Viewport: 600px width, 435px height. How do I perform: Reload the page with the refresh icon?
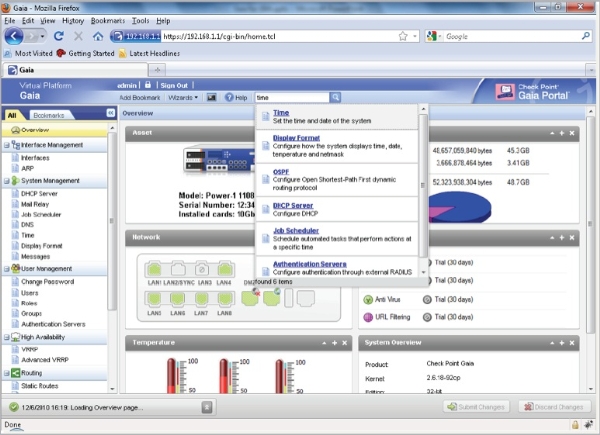[59, 36]
